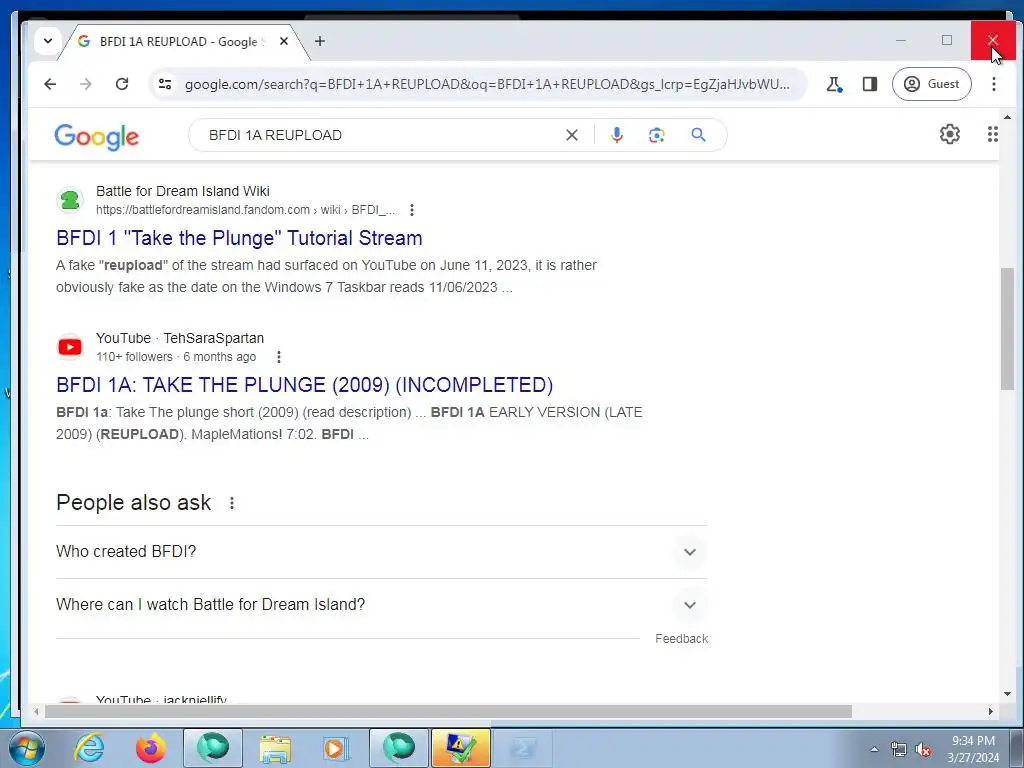Click the Google search box text
This screenshot has height=768, width=1024.
click(275, 135)
